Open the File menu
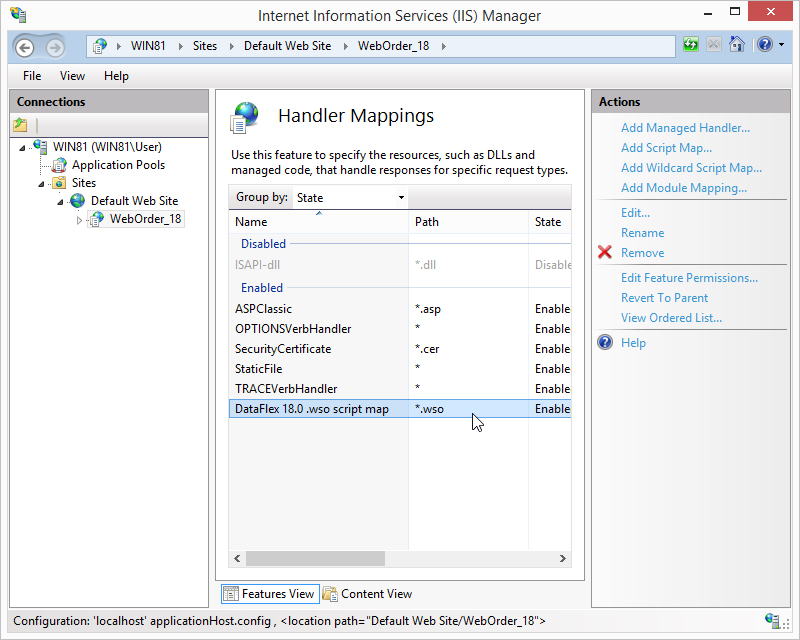Viewport: 800px width, 640px height. tap(32, 76)
